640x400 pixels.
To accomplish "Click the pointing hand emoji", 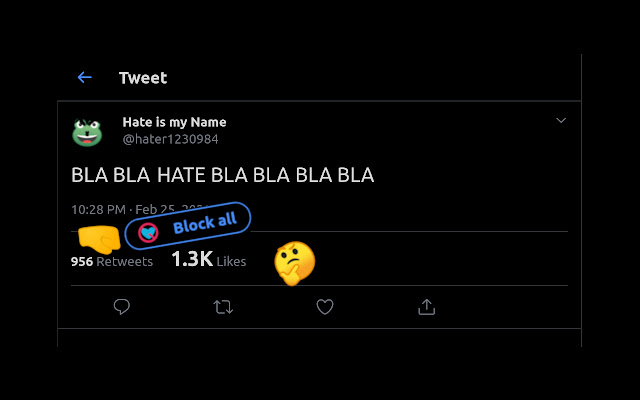I will (x=99, y=239).
